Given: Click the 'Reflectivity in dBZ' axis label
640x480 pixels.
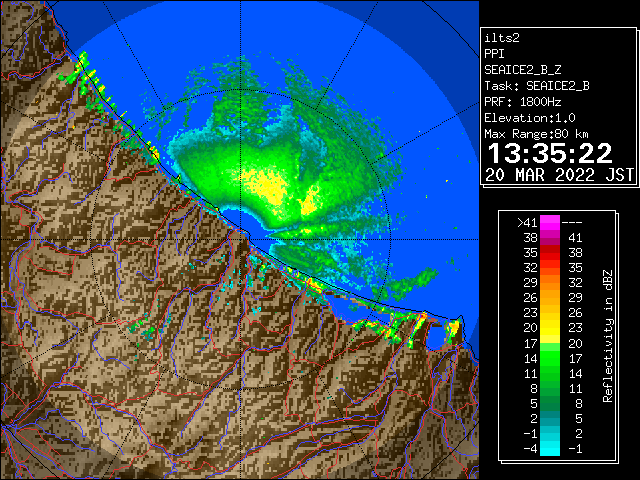Looking at the screenshot, I should pyautogui.click(x=607, y=336).
